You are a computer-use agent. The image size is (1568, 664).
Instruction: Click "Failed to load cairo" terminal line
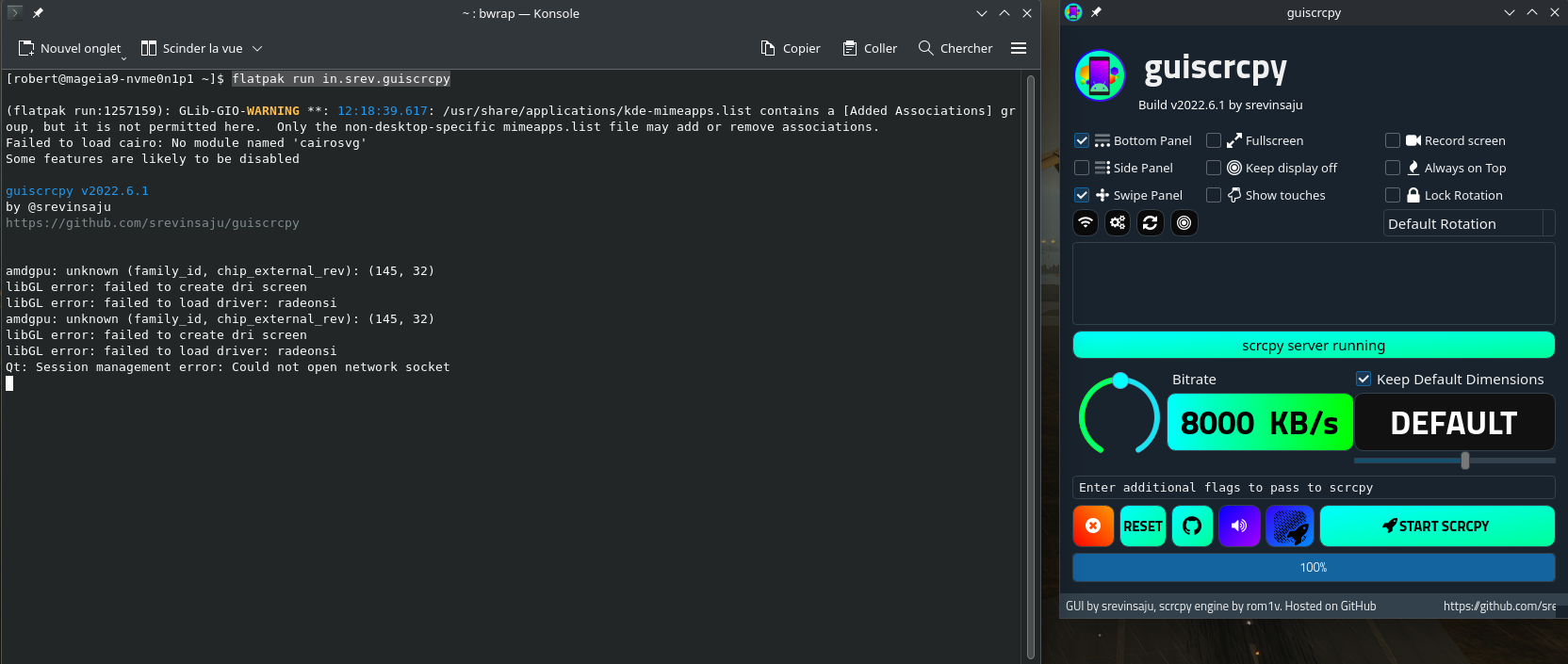pyautogui.click(x=187, y=142)
